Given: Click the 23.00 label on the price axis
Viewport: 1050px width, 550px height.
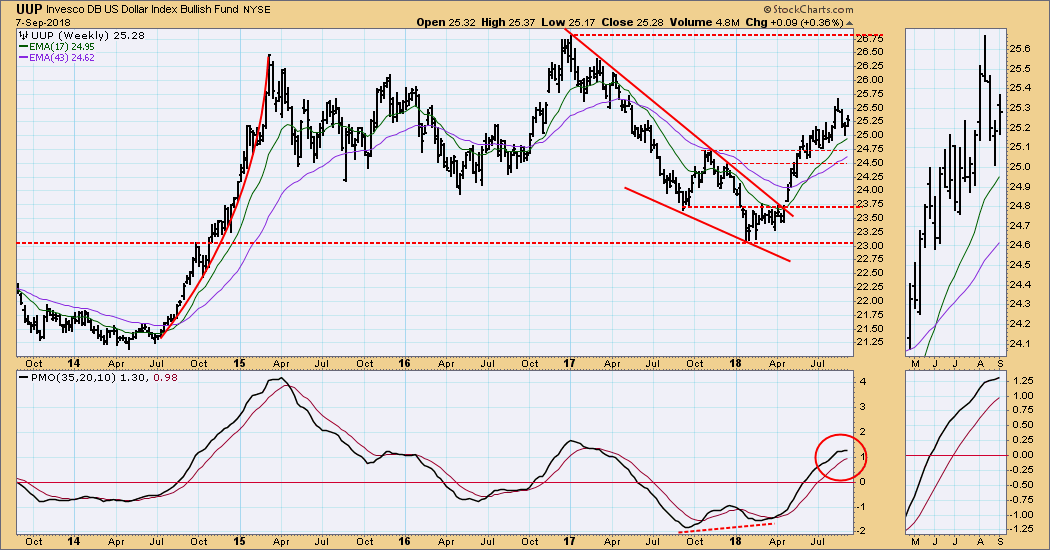Looking at the screenshot, I should 870,245.
